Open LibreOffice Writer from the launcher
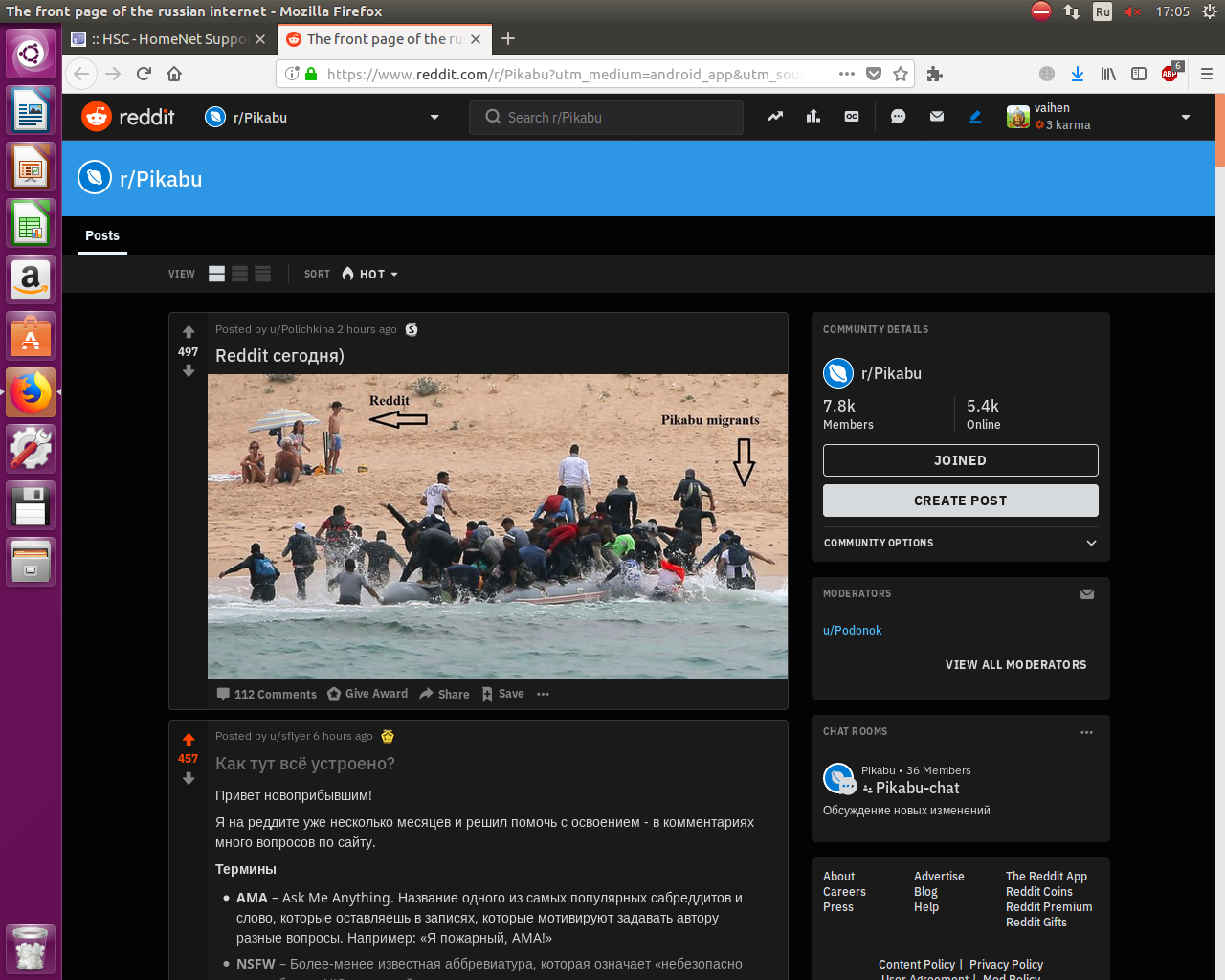 tap(31, 109)
